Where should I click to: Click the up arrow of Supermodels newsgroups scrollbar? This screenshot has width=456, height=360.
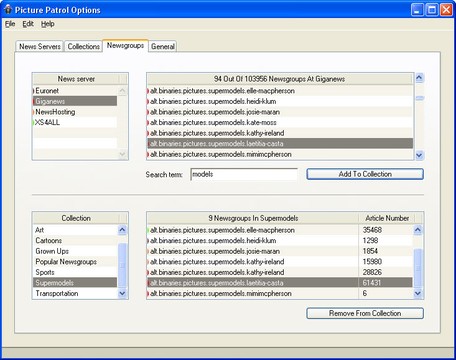click(x=417, y=230)
